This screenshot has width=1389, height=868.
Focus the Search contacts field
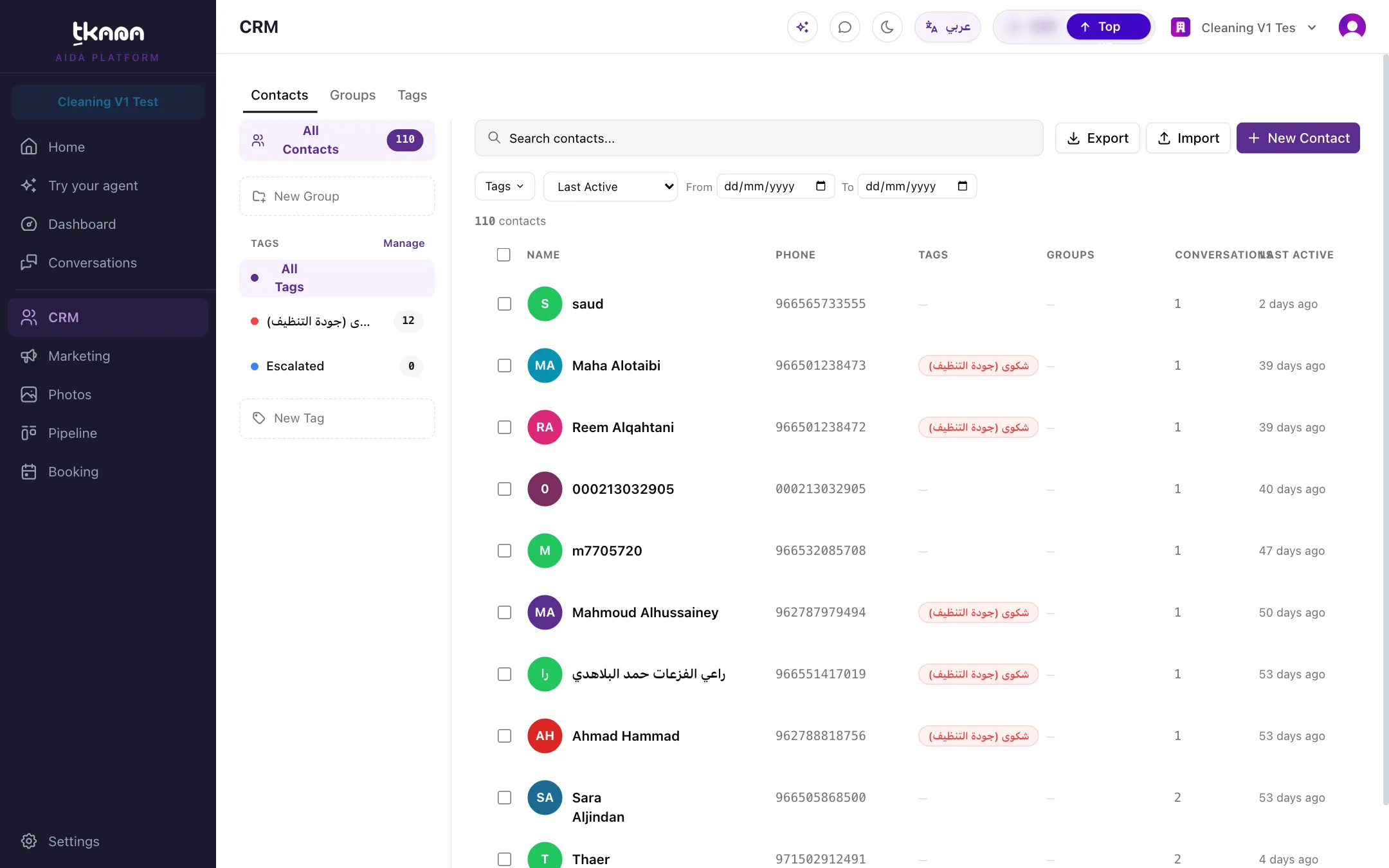click(x=759, y=138)
